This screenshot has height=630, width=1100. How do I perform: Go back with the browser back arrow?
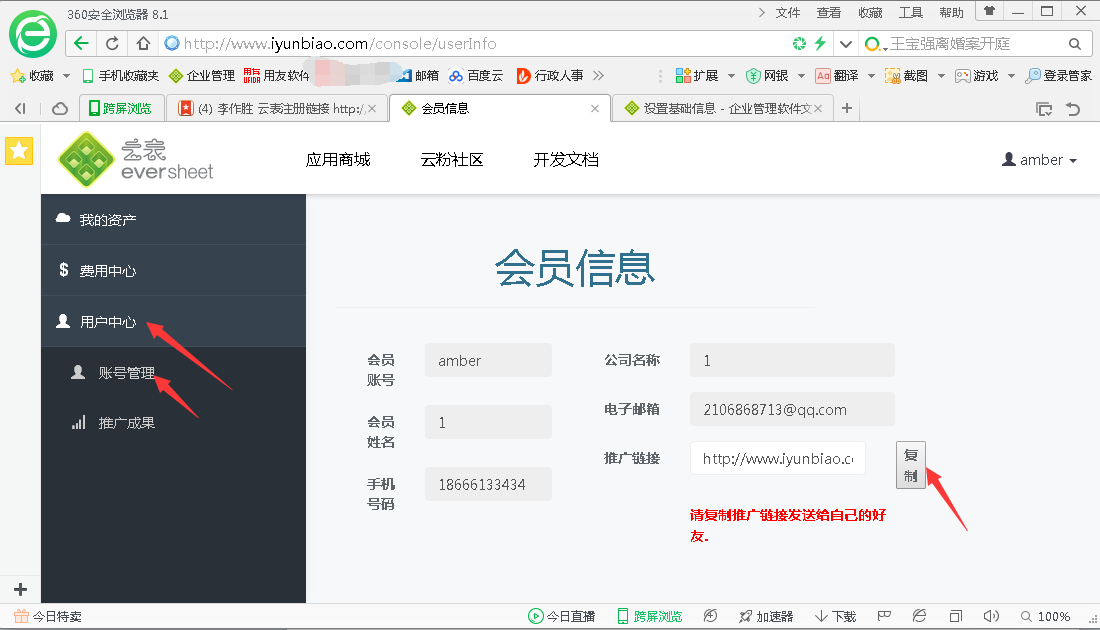(81, 43)
